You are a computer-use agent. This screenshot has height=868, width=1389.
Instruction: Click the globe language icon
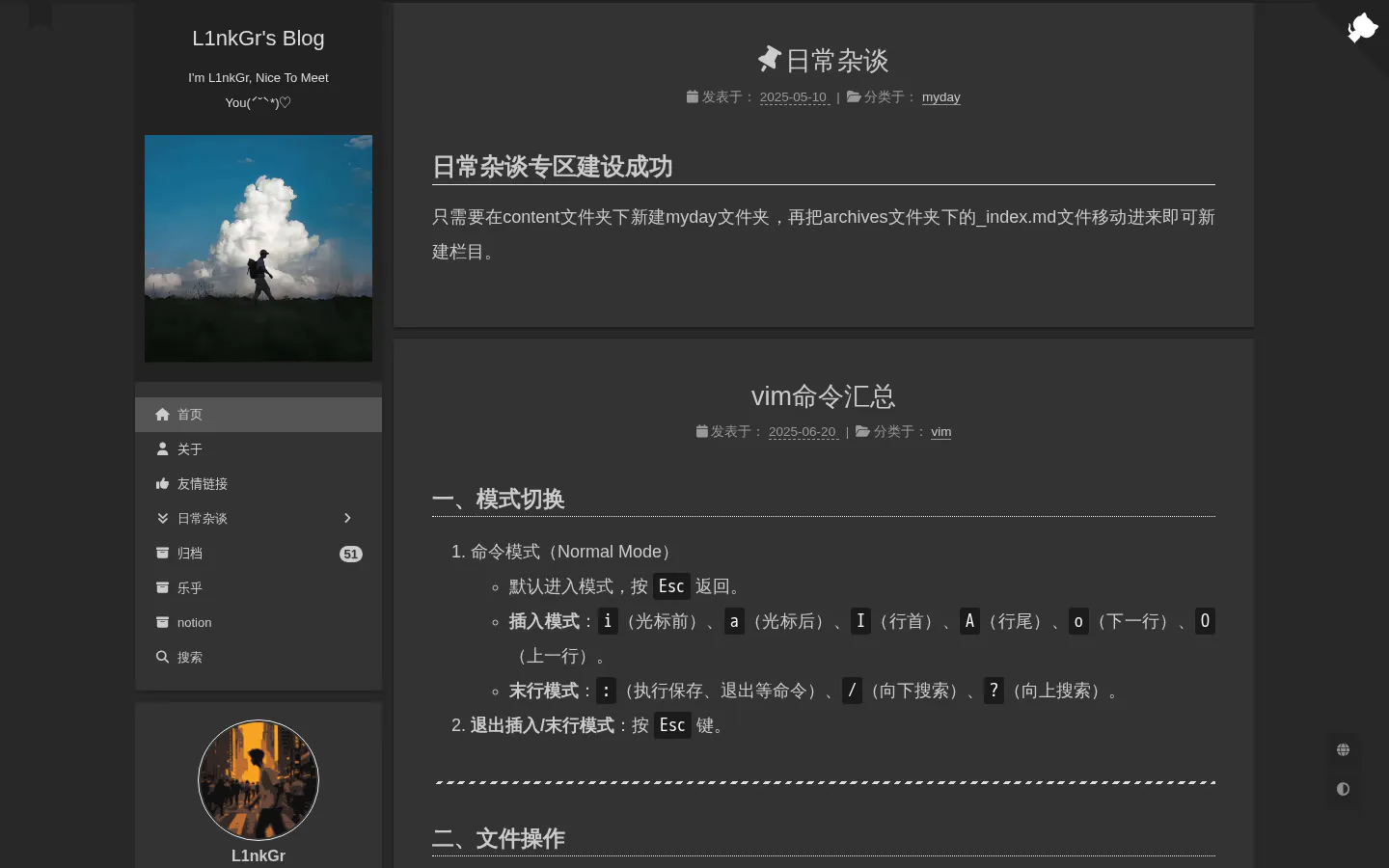point(1343,749)
